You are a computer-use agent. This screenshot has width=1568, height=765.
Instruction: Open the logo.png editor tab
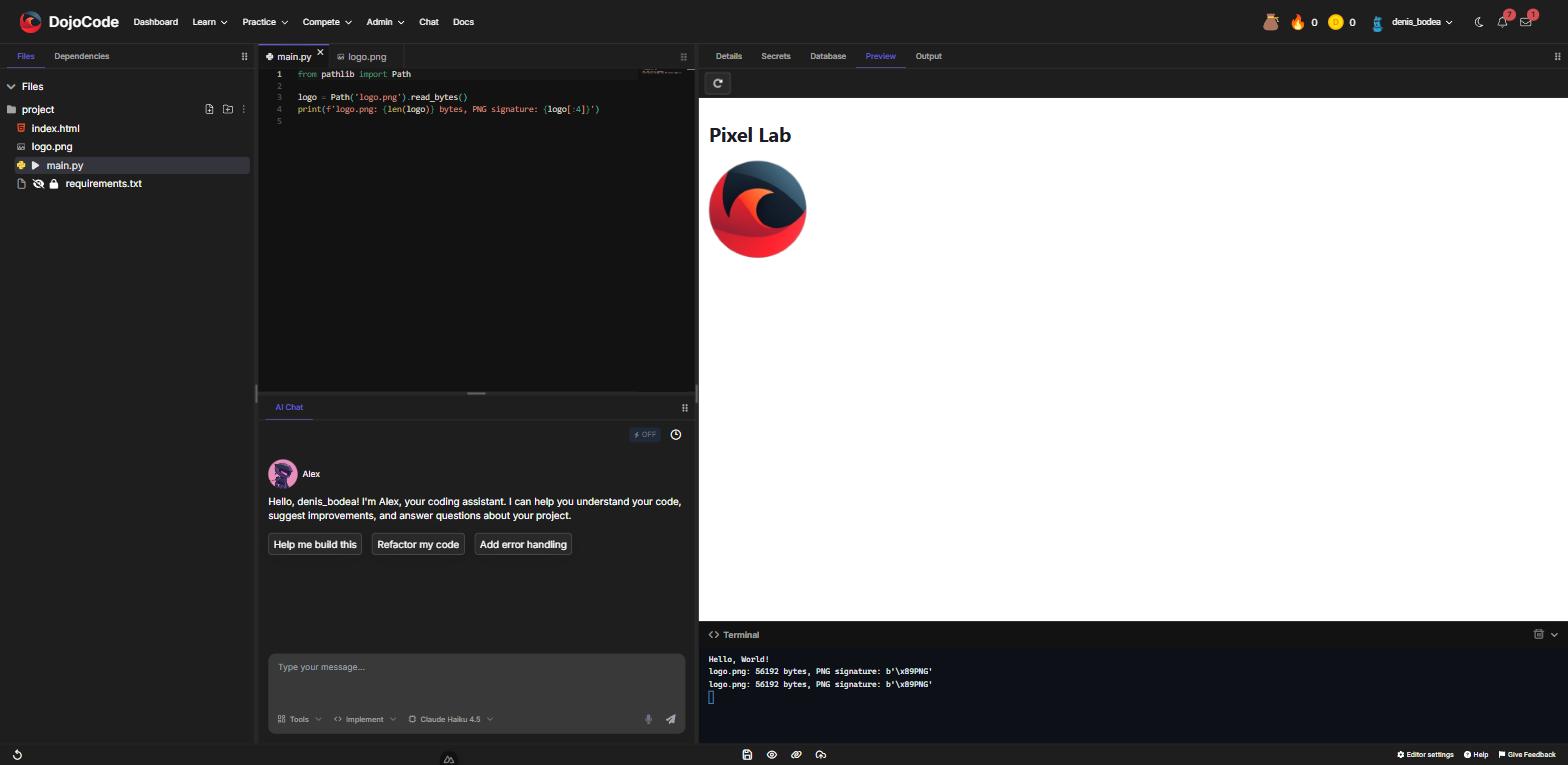362,57
